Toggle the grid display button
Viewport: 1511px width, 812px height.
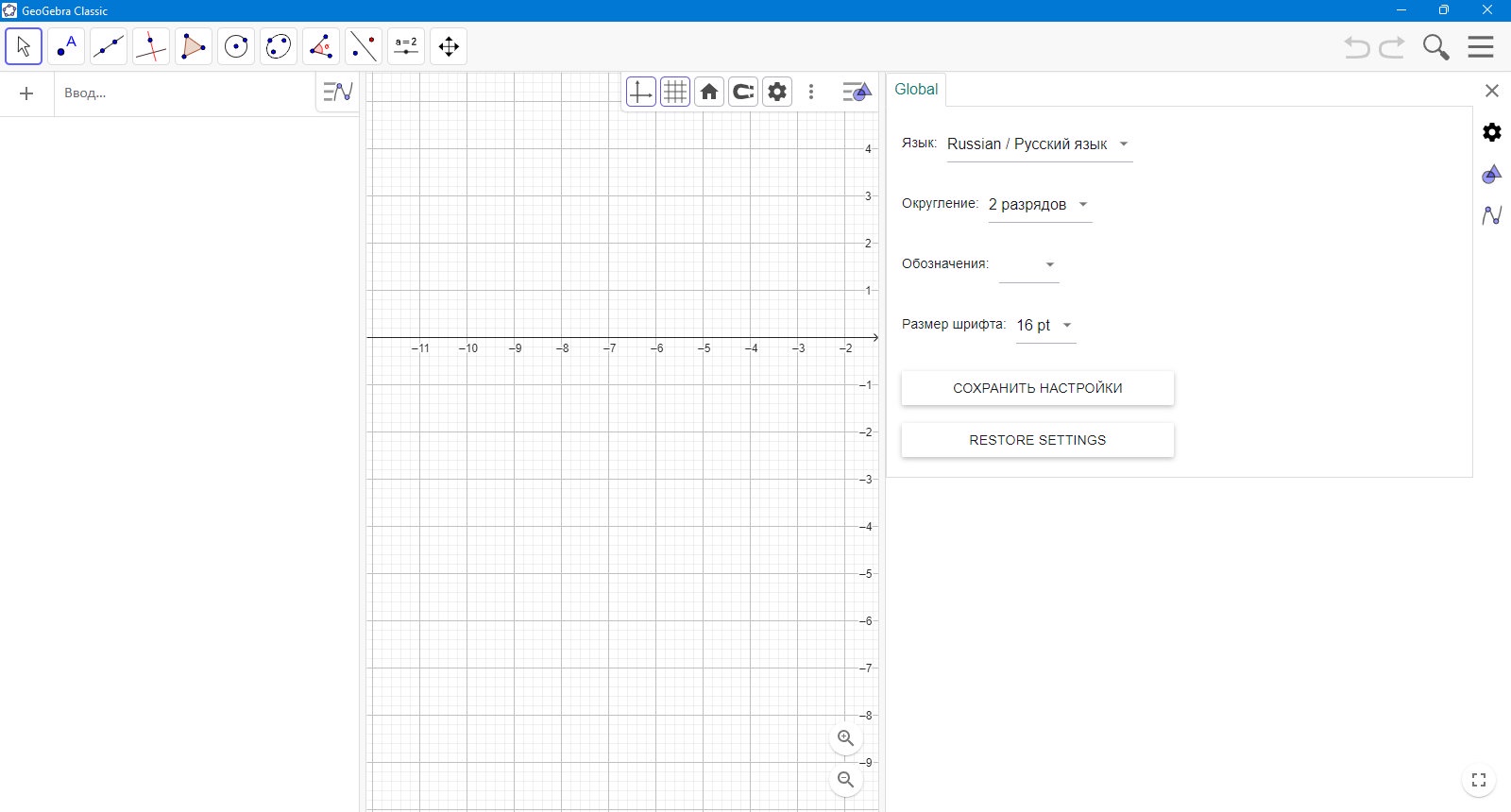[x=675, y=92]
